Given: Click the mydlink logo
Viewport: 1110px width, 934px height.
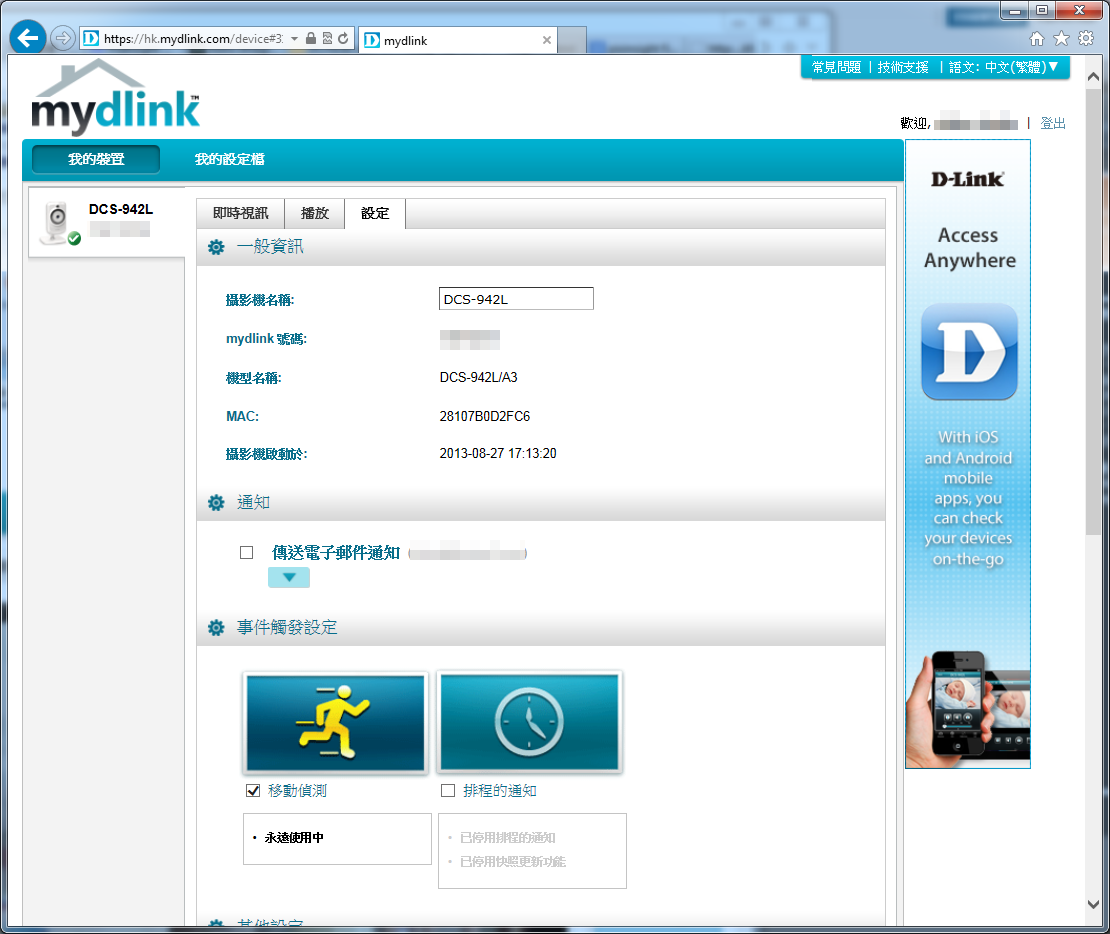Looking at the screenshot, I should coord(115,100).
